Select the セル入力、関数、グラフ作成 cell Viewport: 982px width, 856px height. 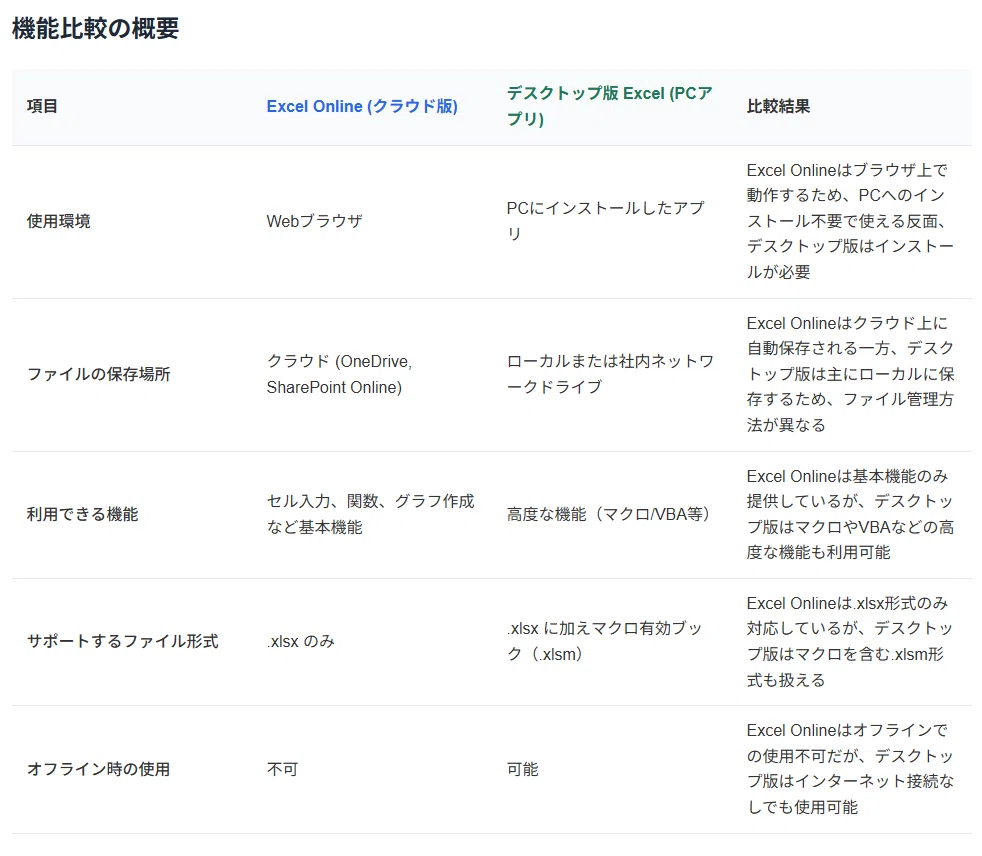coord(370,514)
